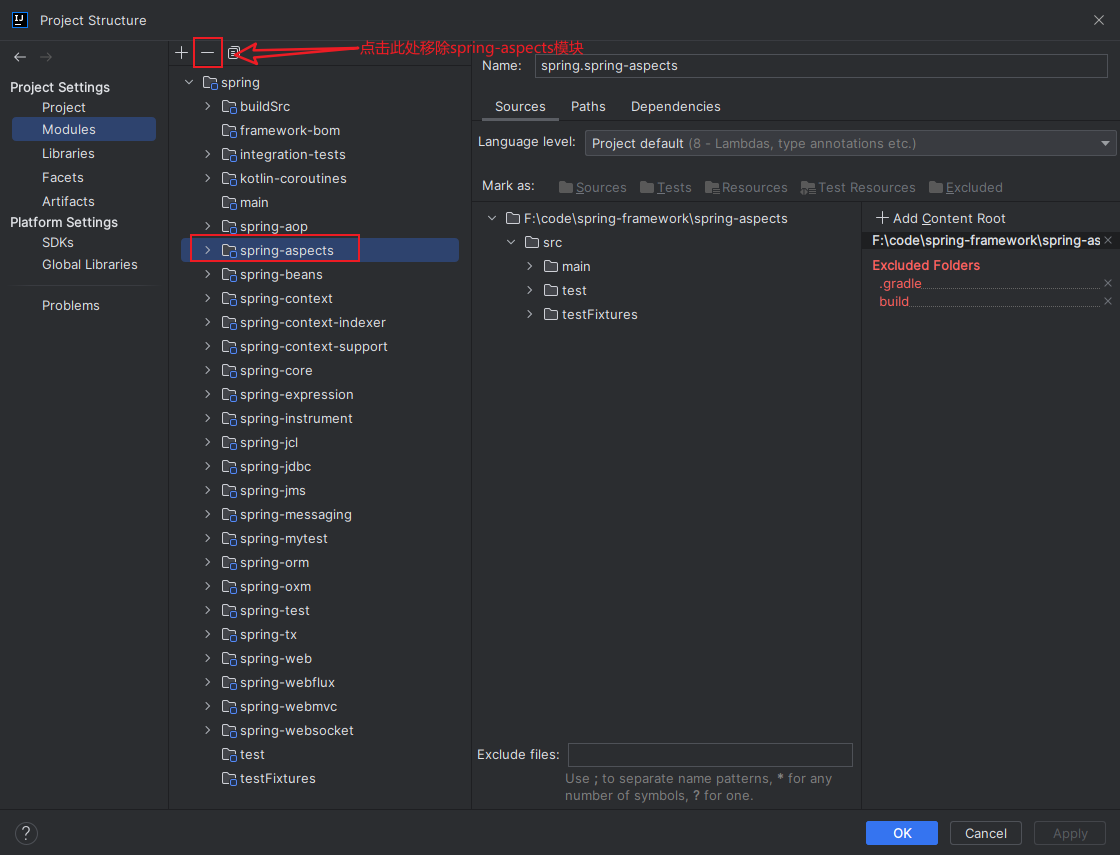Collapse the src folder node
The height and width of the screenshot is (855, 1120).
511,242
